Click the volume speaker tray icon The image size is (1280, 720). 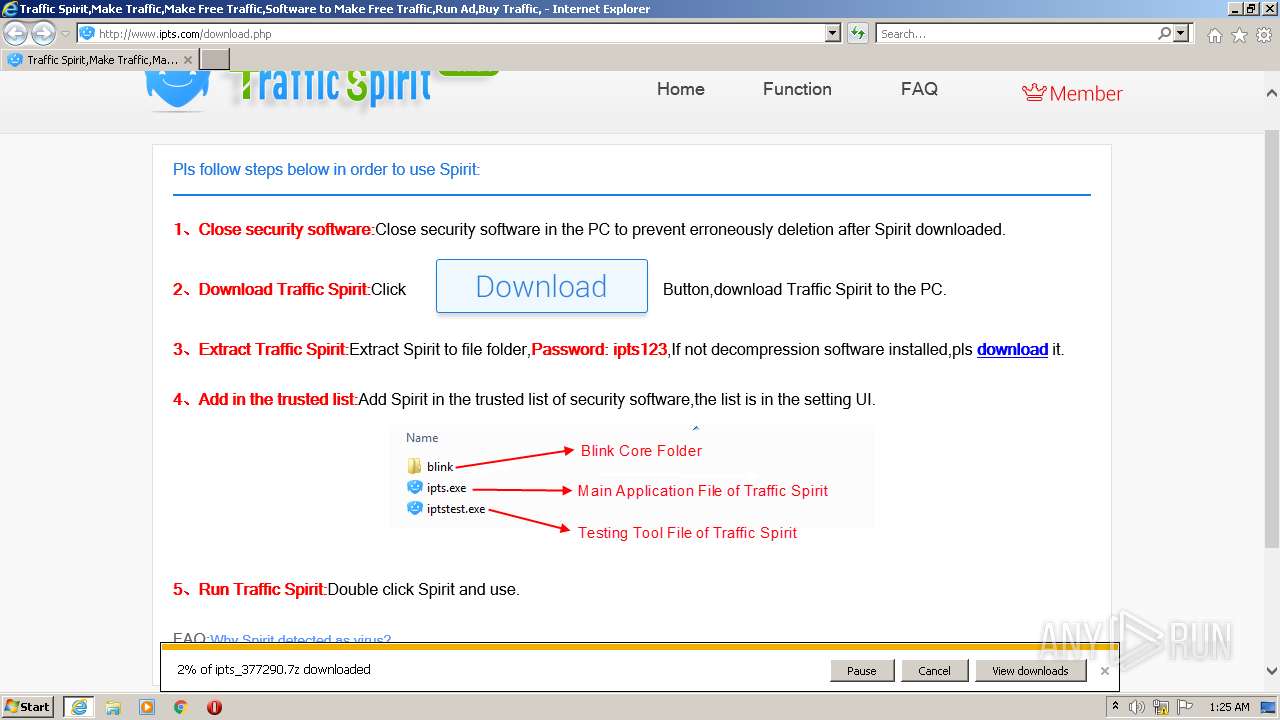(x=1138, y=707)
